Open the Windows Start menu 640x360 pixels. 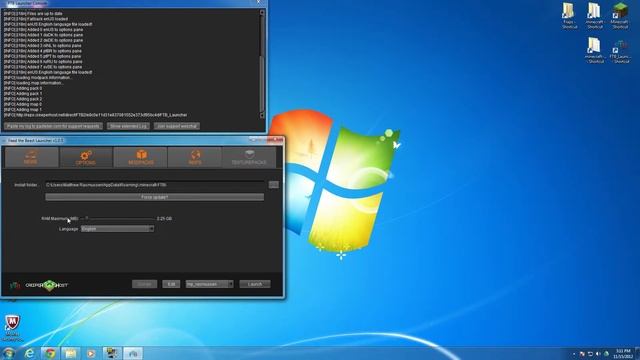(x=9, y=353)
